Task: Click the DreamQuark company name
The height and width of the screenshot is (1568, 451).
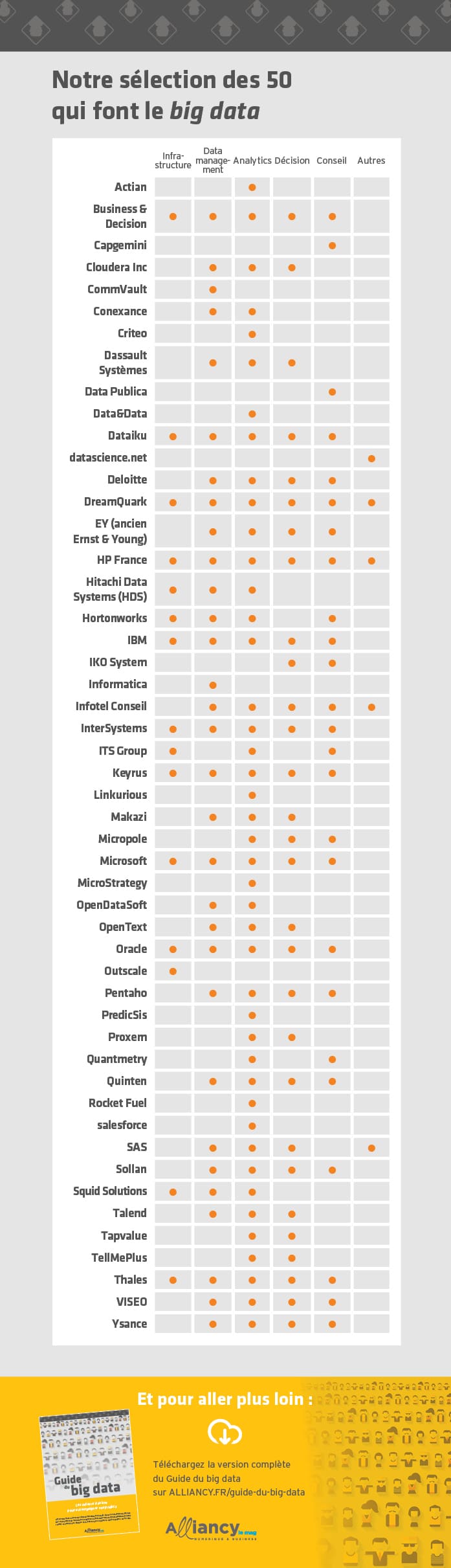Action: click(115, 502)
